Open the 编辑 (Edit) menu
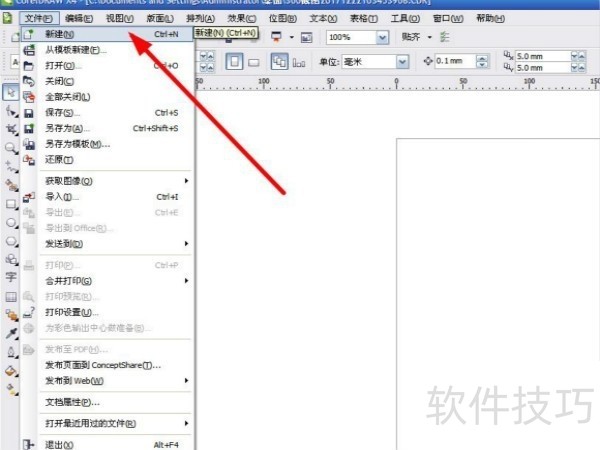Screen dimensions: 600x450 pyautogui.click(x=78, y=18)
